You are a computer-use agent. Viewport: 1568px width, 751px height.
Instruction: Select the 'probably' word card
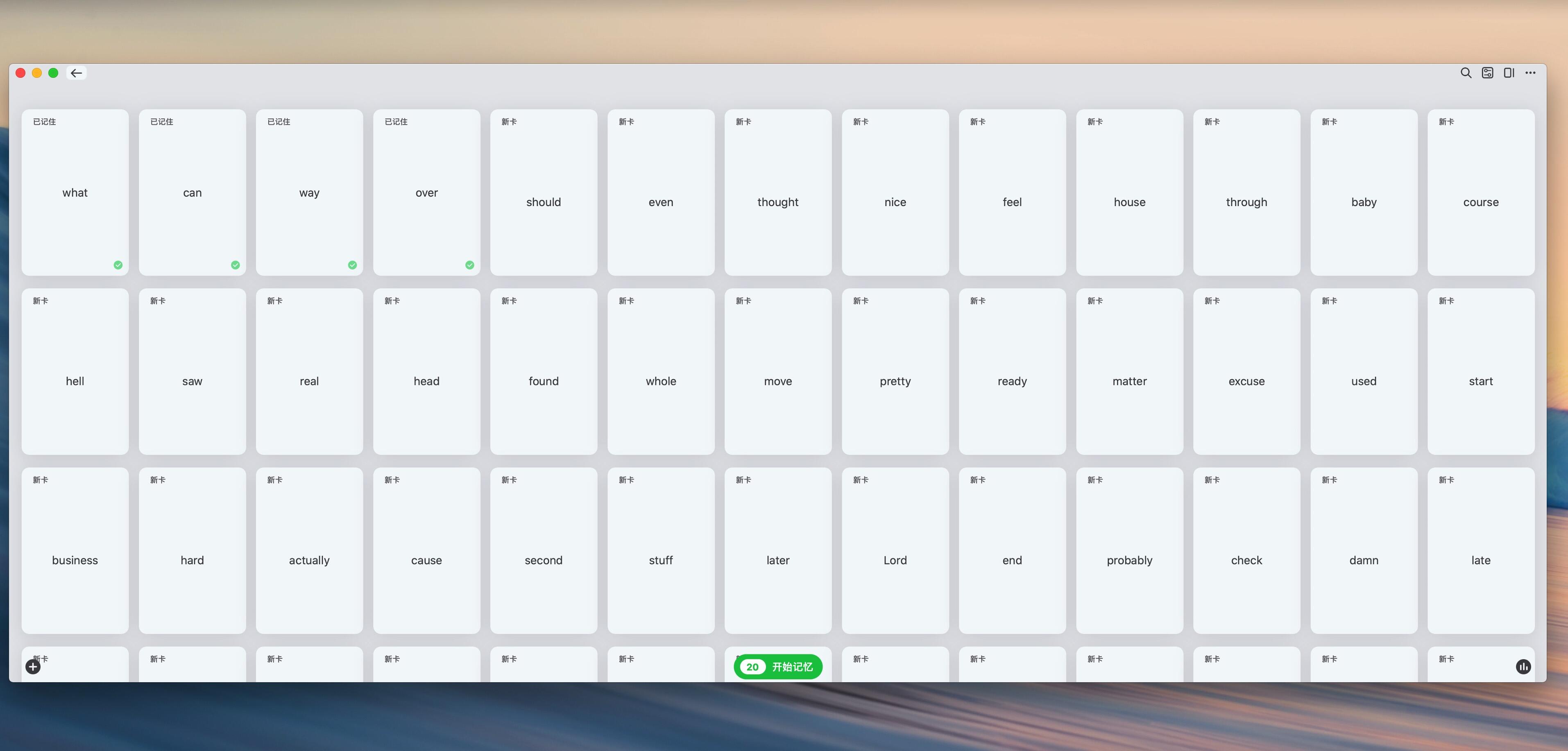(x=1129, y=560)
